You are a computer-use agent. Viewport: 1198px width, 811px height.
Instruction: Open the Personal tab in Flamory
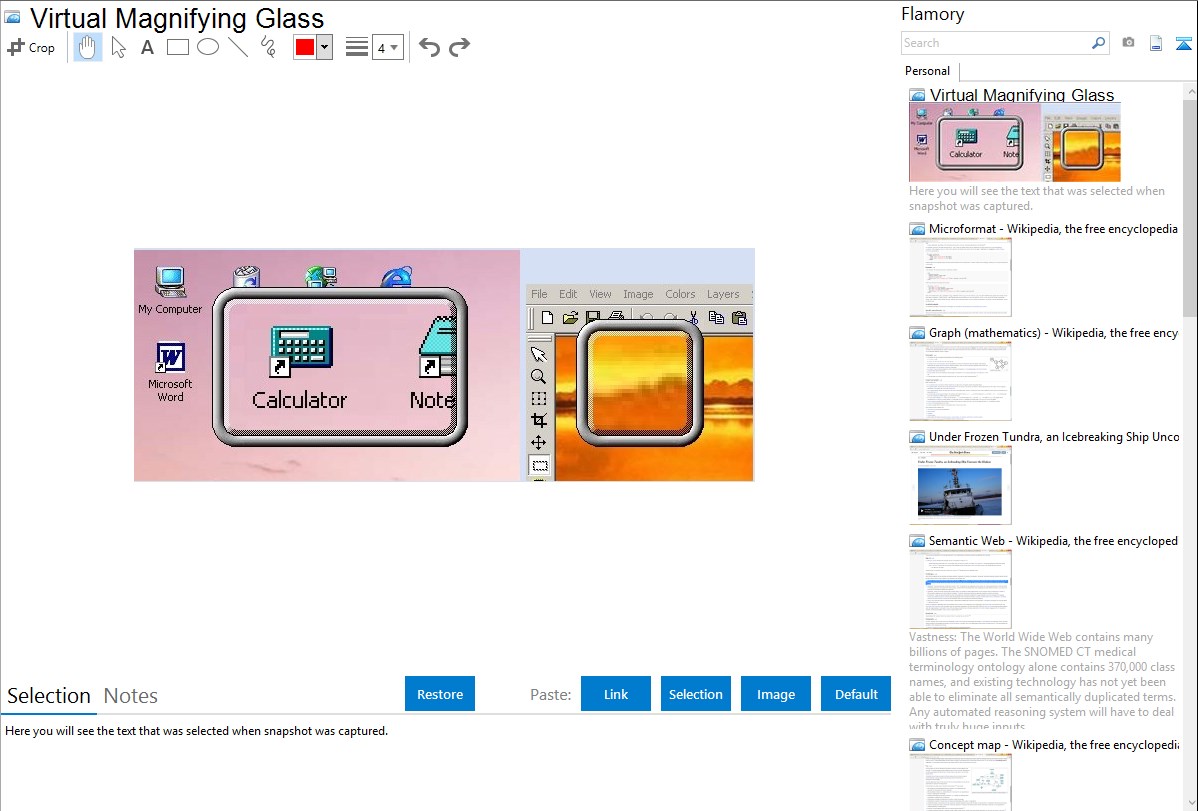coord(927,71)
